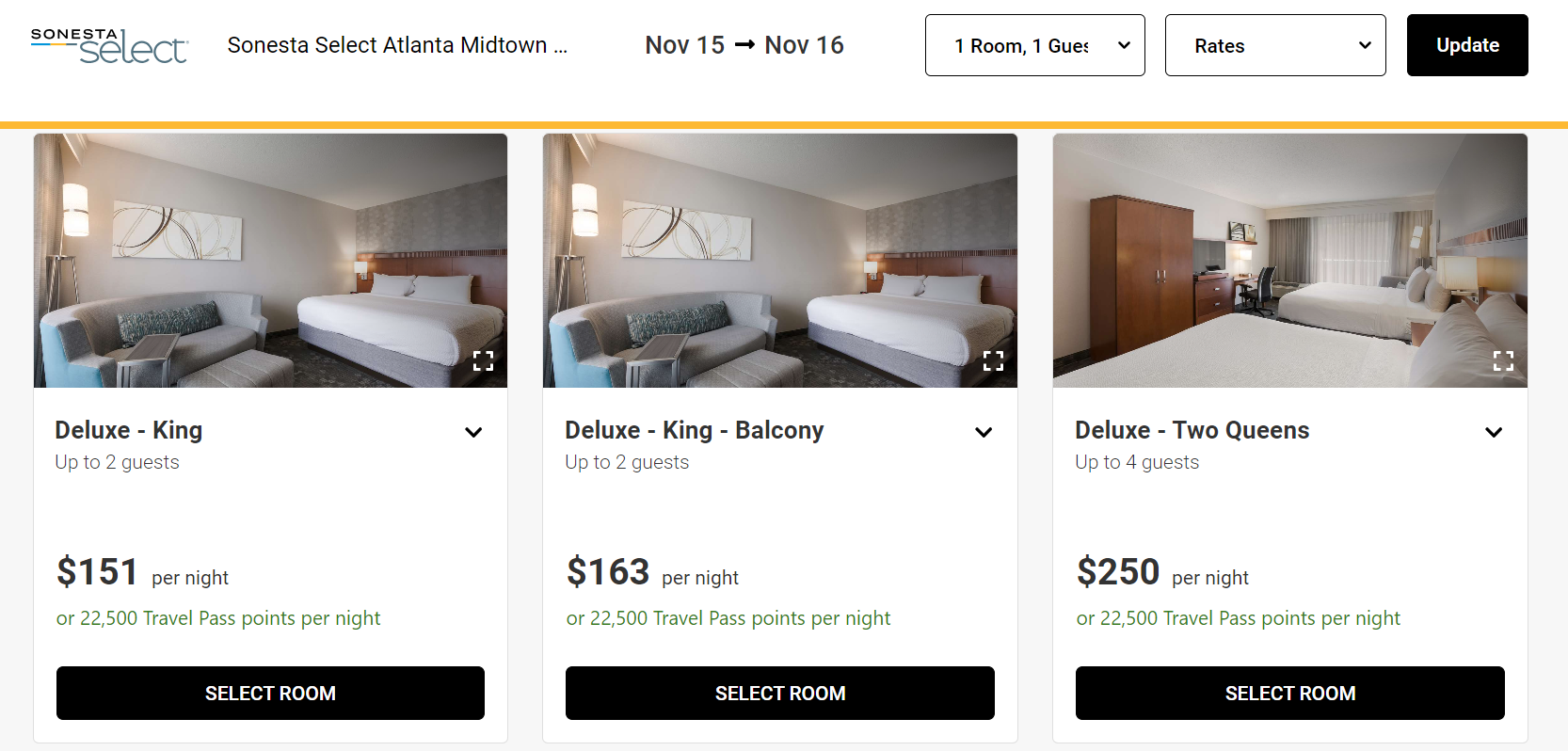Viewport: 1568px width, 751px height.
Task: Open the Deluxe - King - Balcony photo
Action: (x=779, y=260)
